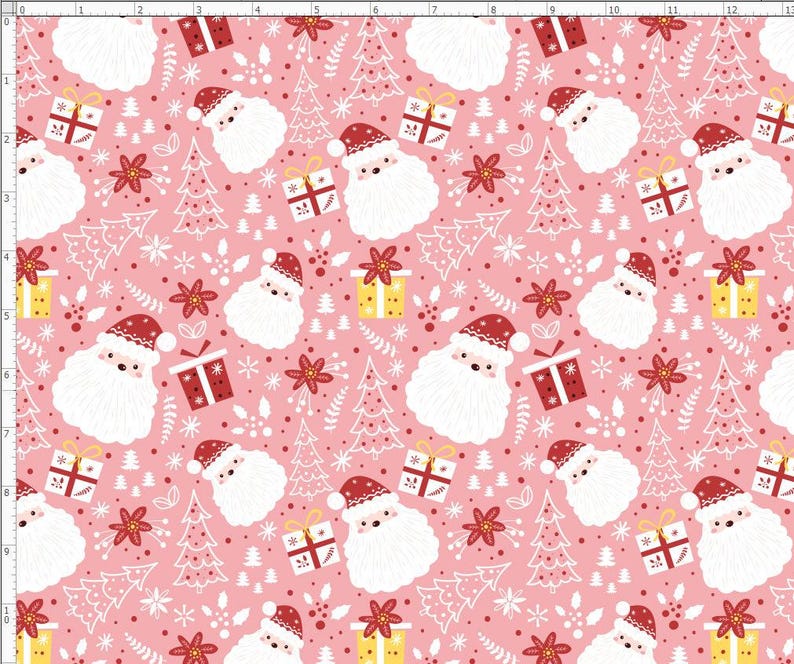Click the 0 mark on vertical ruler
The width and height of the screenshot is (794, 664).
coord(7,22)
